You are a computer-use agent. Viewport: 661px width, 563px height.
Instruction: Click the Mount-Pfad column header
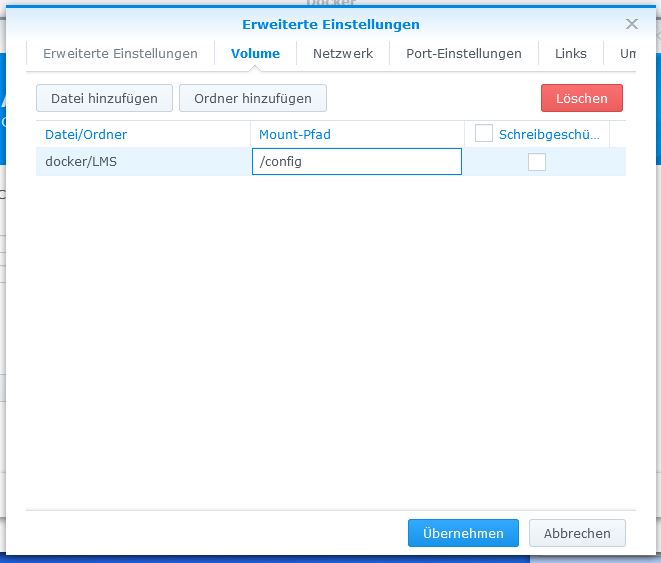click(x=294, y=134)
